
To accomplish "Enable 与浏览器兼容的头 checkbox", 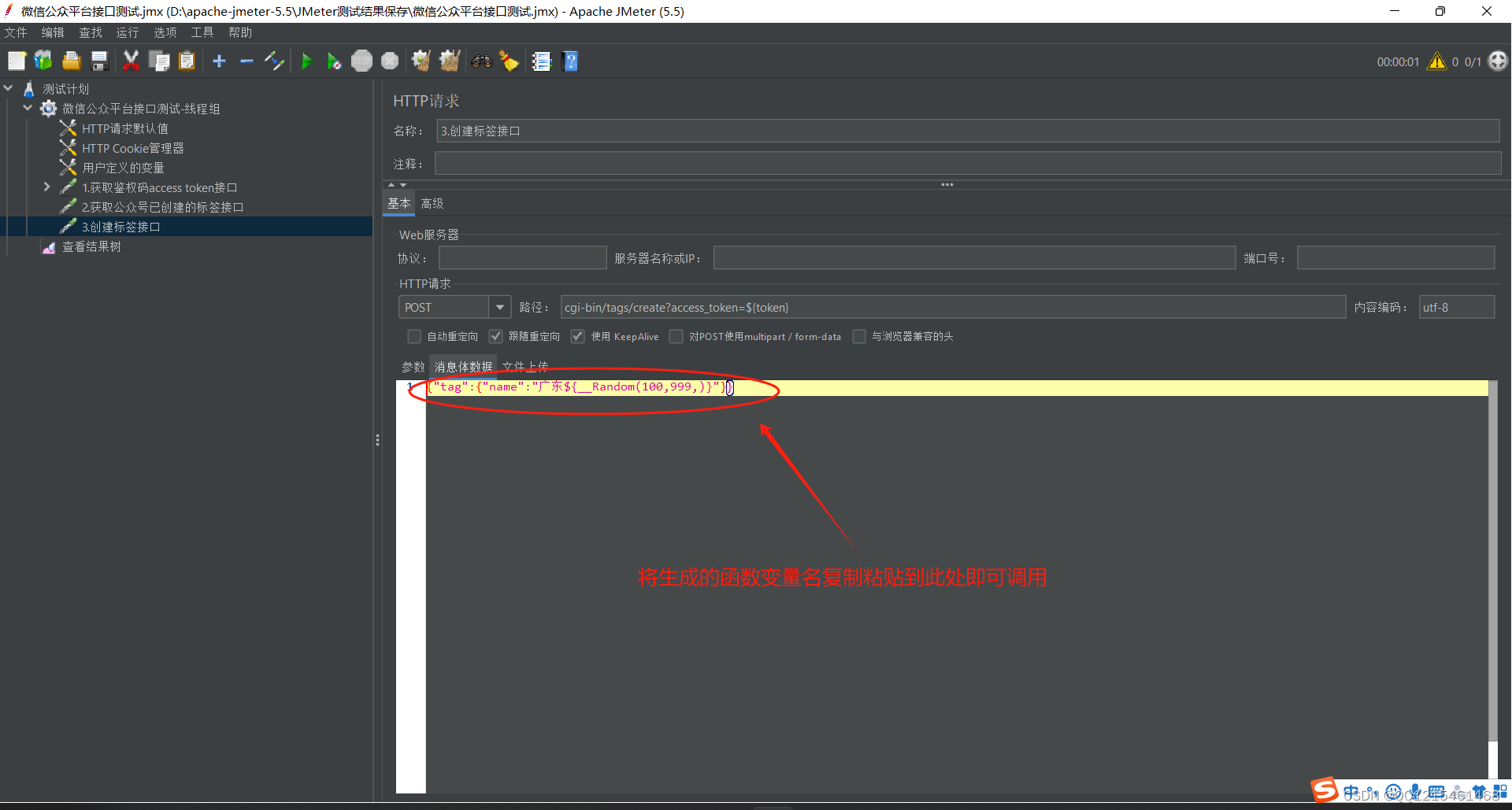I will [859, 336].
